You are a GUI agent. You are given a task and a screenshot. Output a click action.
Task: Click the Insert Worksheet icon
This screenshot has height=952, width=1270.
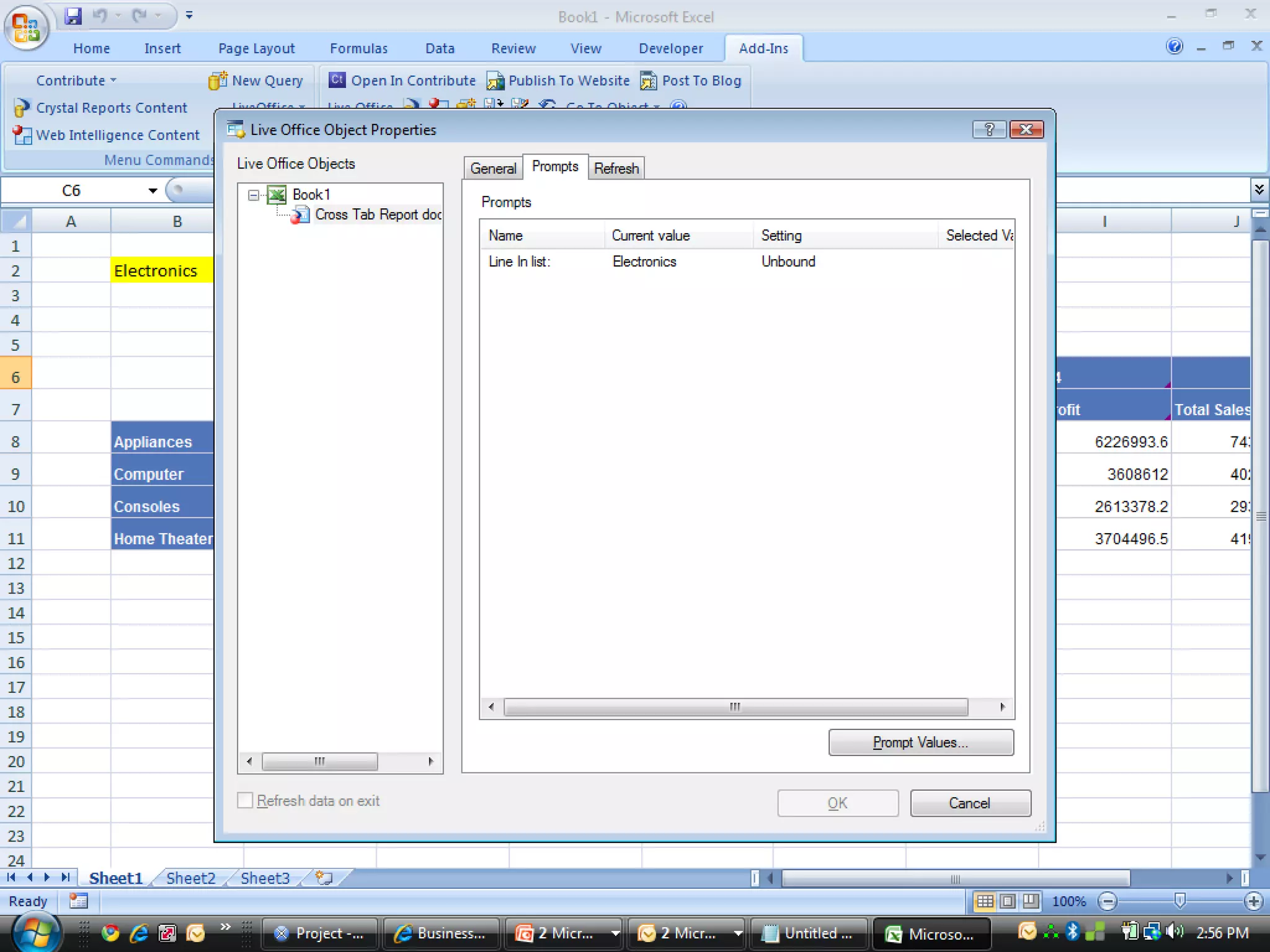coord(324,878)
